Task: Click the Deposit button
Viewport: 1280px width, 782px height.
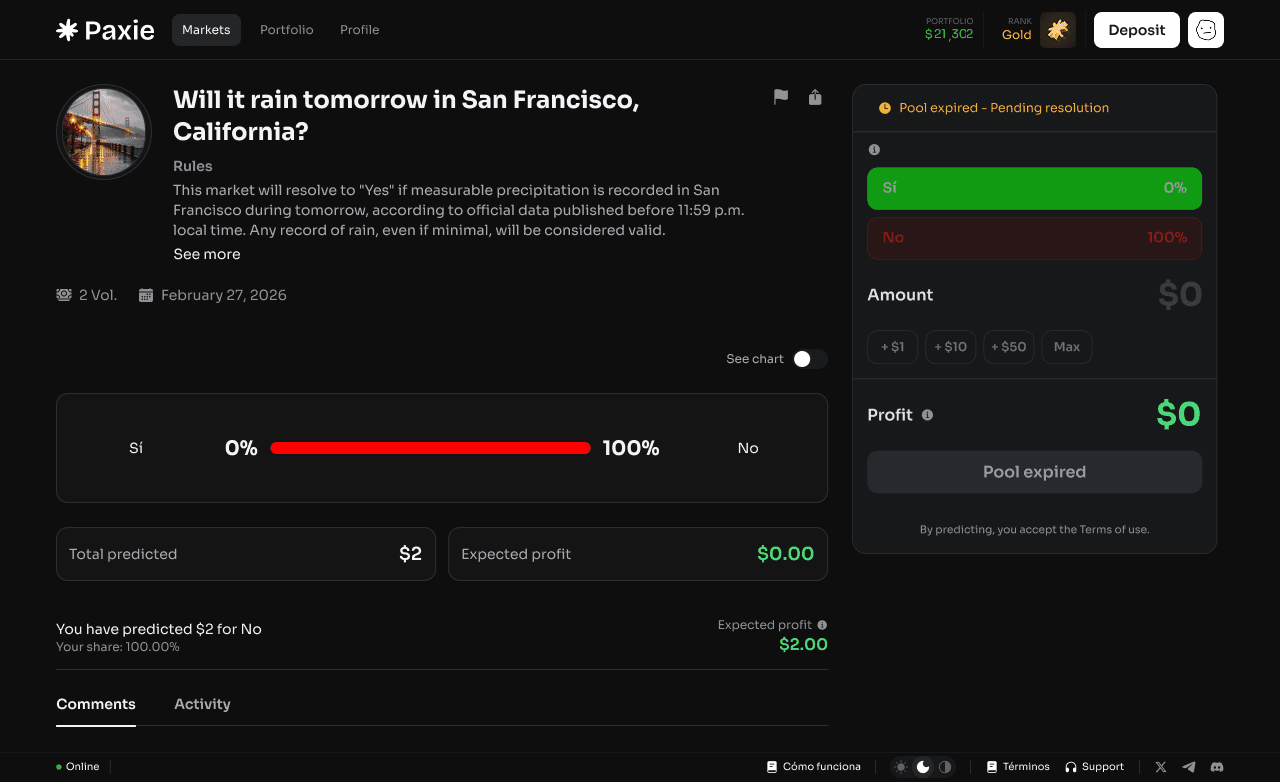Action: click(1137, 30)
